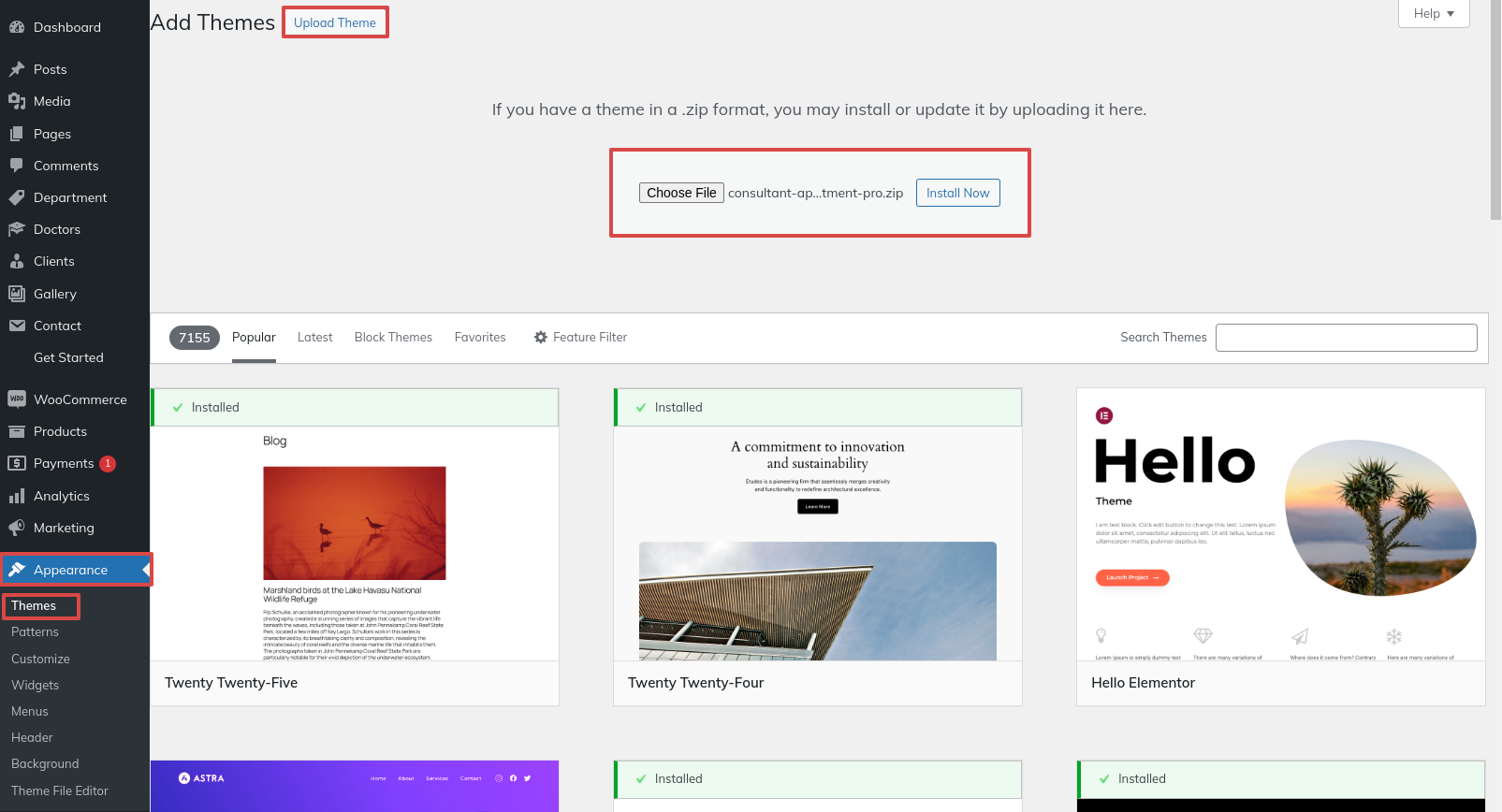Open the Feature Filter options
The width and height of the screenshot is (1502, 812).
click(580, 337)
